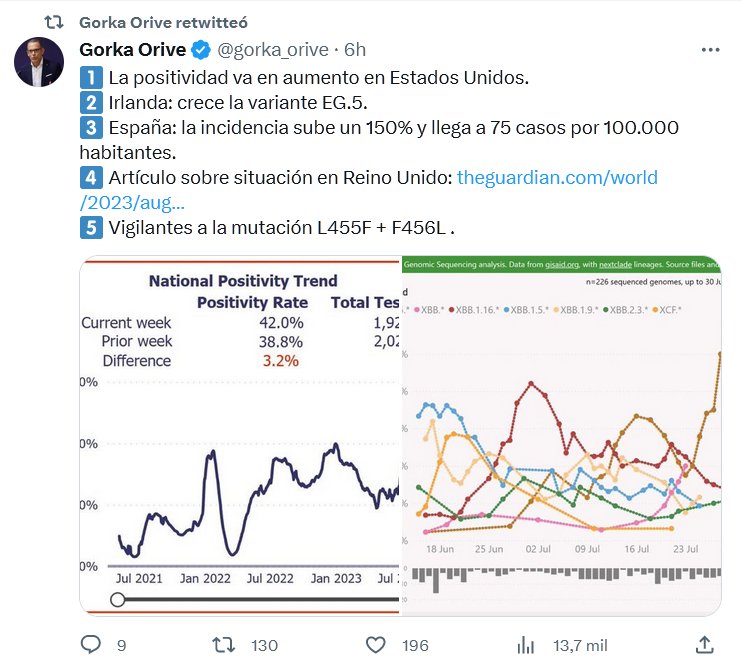Click "Gorka Orive retwitteó" label
This screenshot has height=670, width=742.
coord(163,21)
